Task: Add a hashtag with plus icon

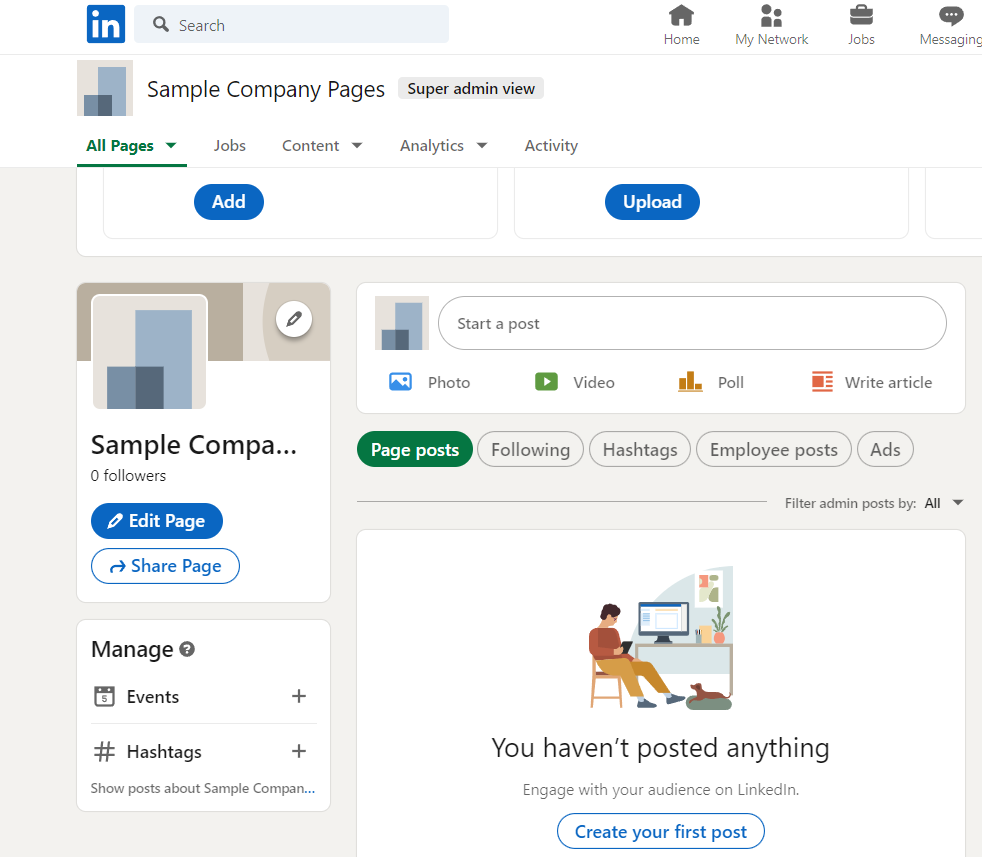Action: pyautogui.click(x=299, y=751)
